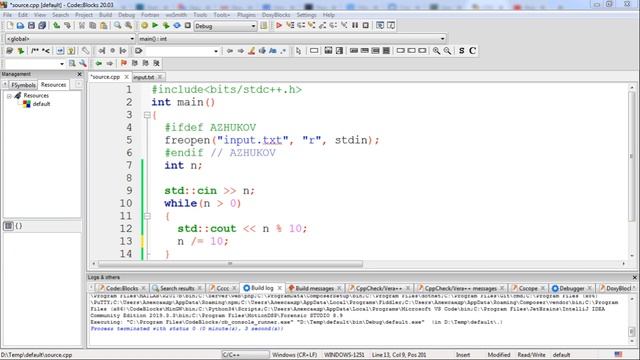Click the blue Rebuild icon
This screenshot has width=640, height=360.
pos(177,26)
